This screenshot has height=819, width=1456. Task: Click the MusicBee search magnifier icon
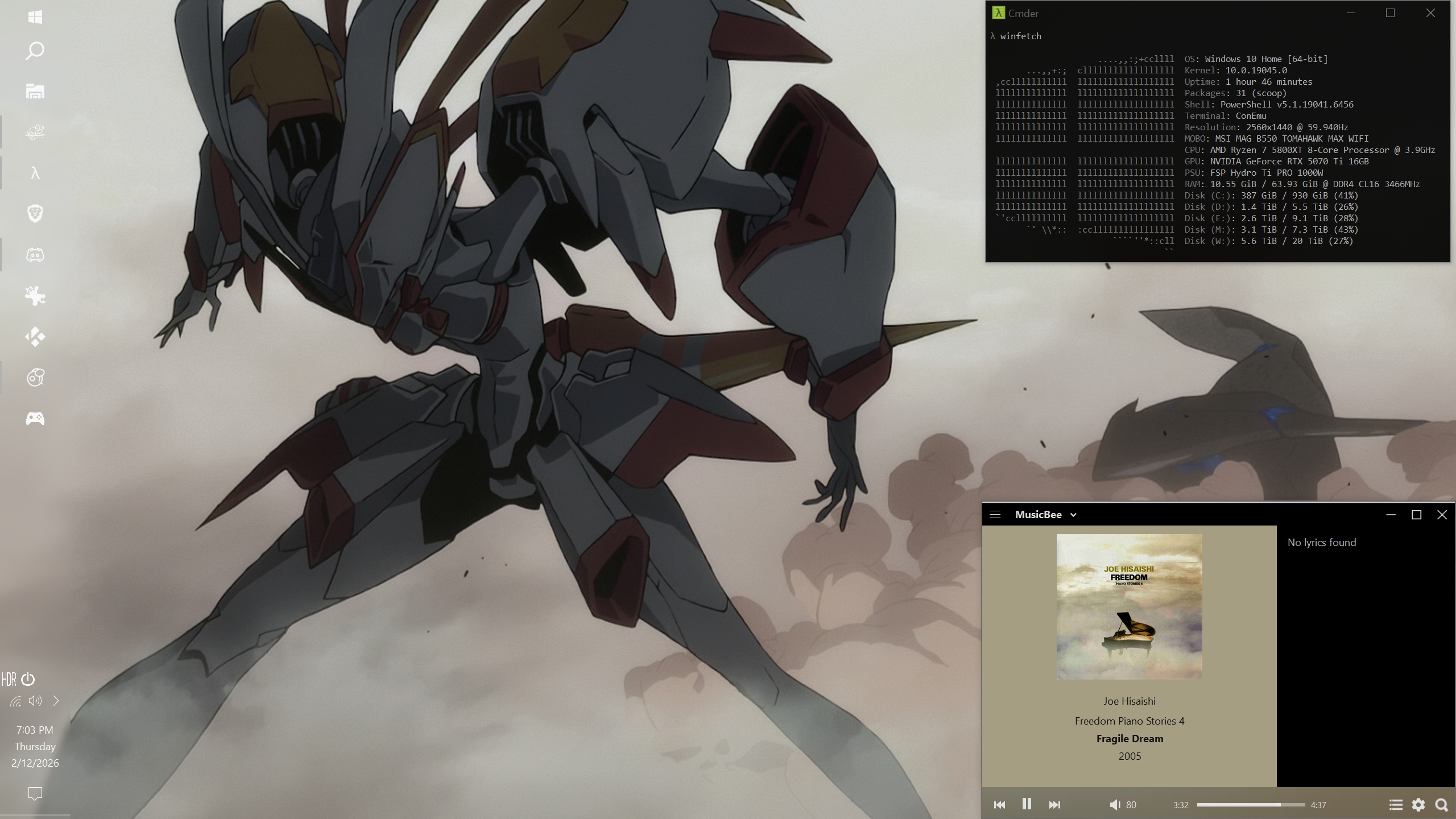[1442, 805]
